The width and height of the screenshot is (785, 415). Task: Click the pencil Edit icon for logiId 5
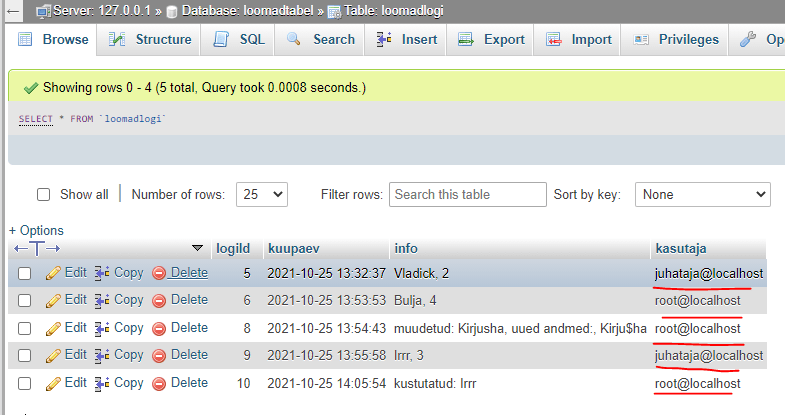point(54,272)
